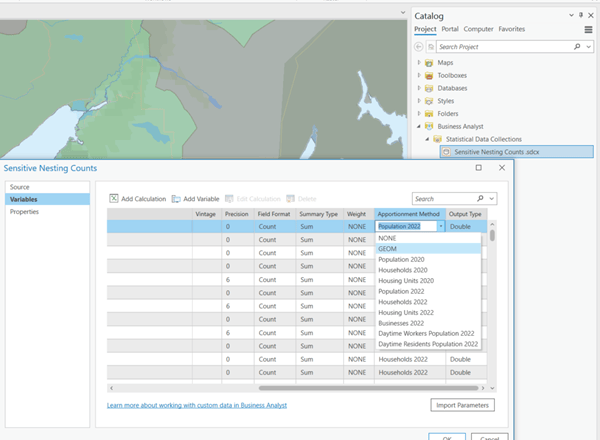
Task: Click the OK button
Action: point(447,437)
